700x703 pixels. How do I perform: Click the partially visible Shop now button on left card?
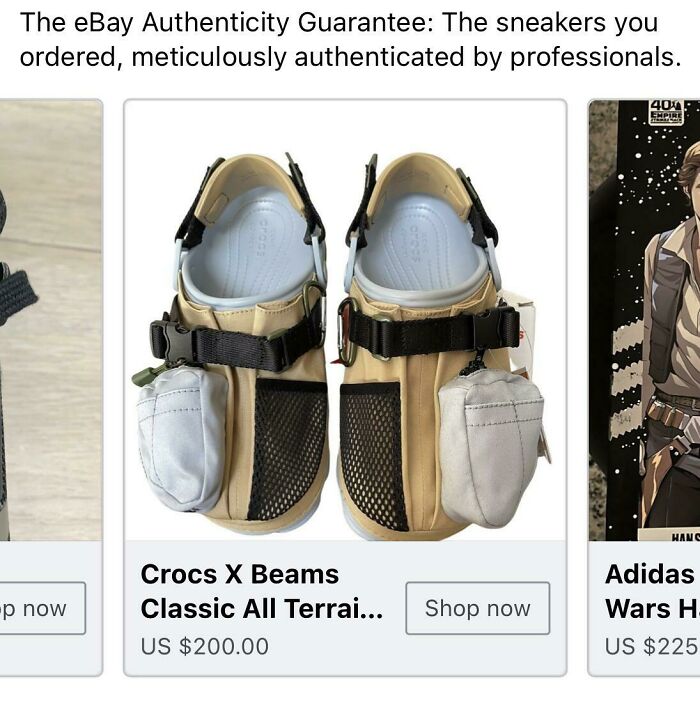point(43,608)
